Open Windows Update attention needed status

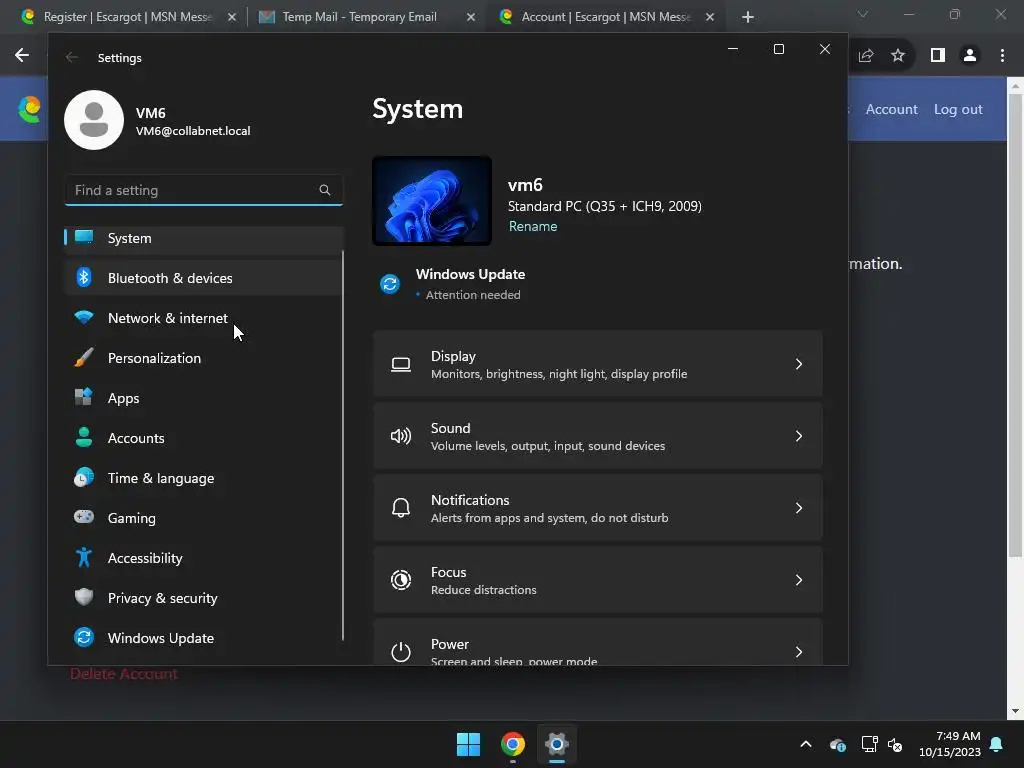tap(473, 295)
